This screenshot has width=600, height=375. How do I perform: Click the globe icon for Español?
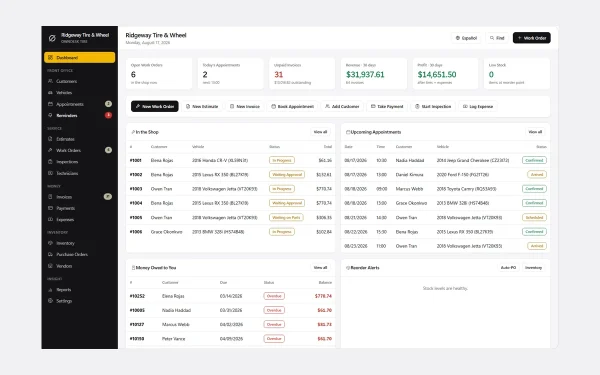point(458,38)
